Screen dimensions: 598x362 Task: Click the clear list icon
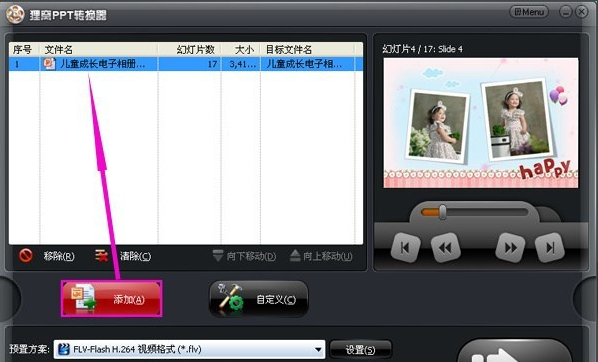[x=101, y=256]
